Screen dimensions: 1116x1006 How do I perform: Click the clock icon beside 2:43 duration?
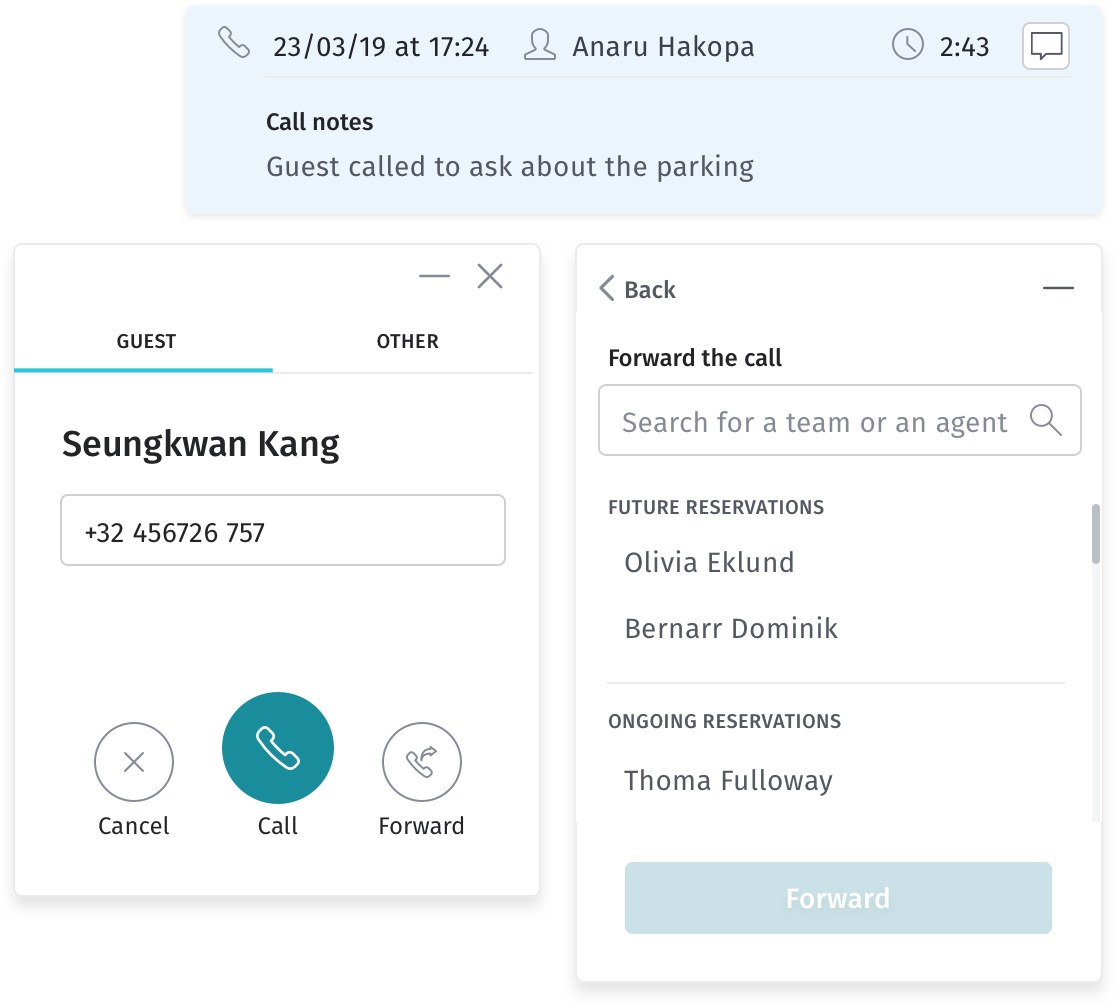[907, 45]
